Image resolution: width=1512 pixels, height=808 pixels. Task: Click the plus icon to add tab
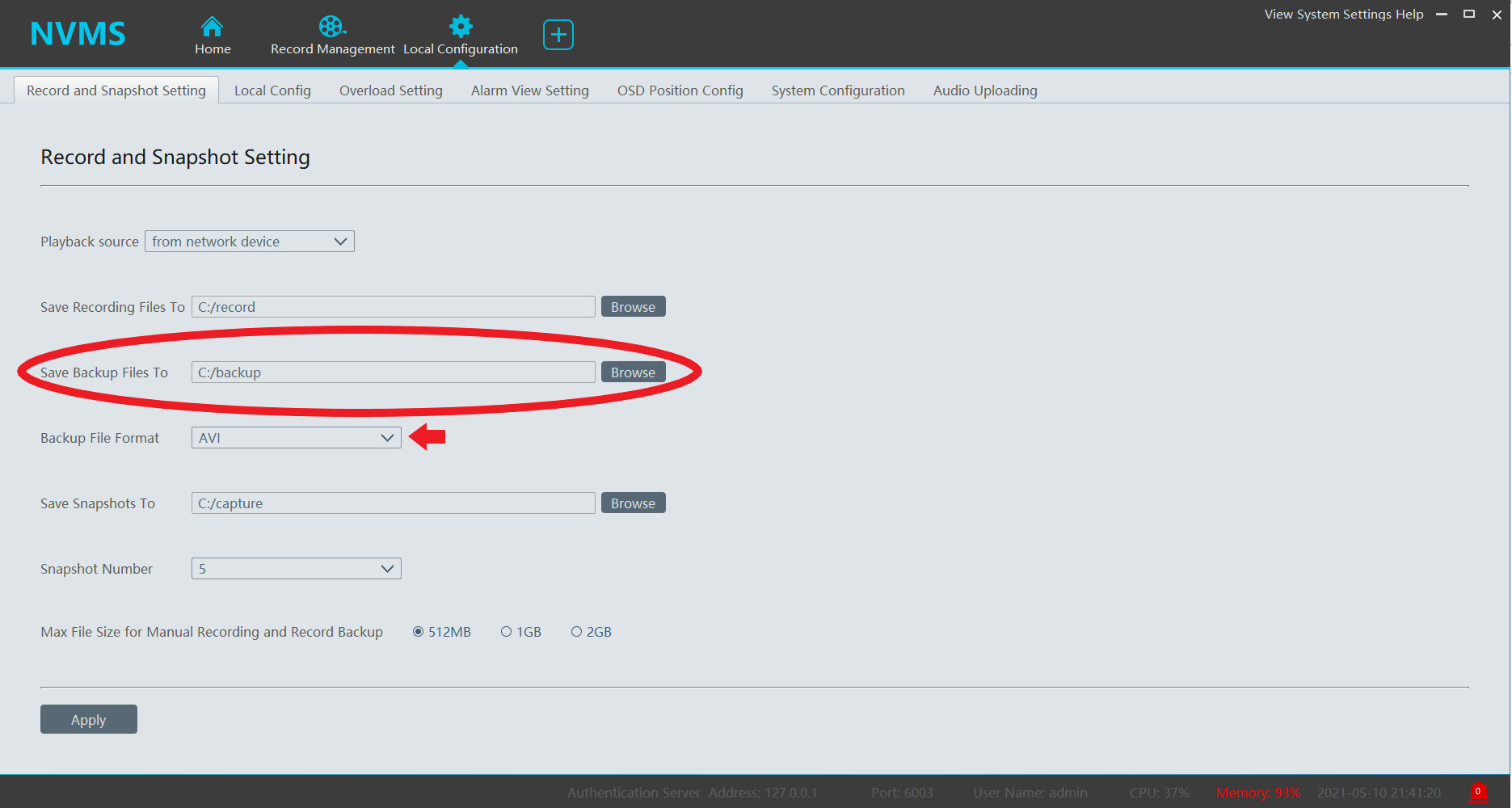pos(558,35)
